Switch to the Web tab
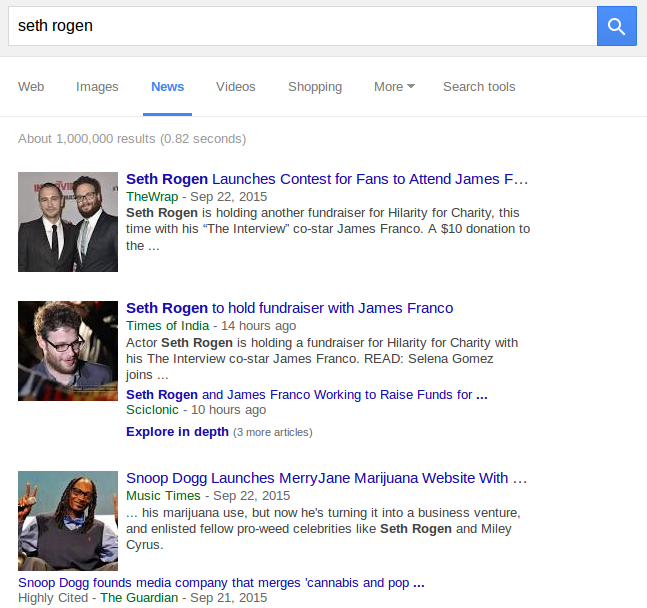 (31, 87)
